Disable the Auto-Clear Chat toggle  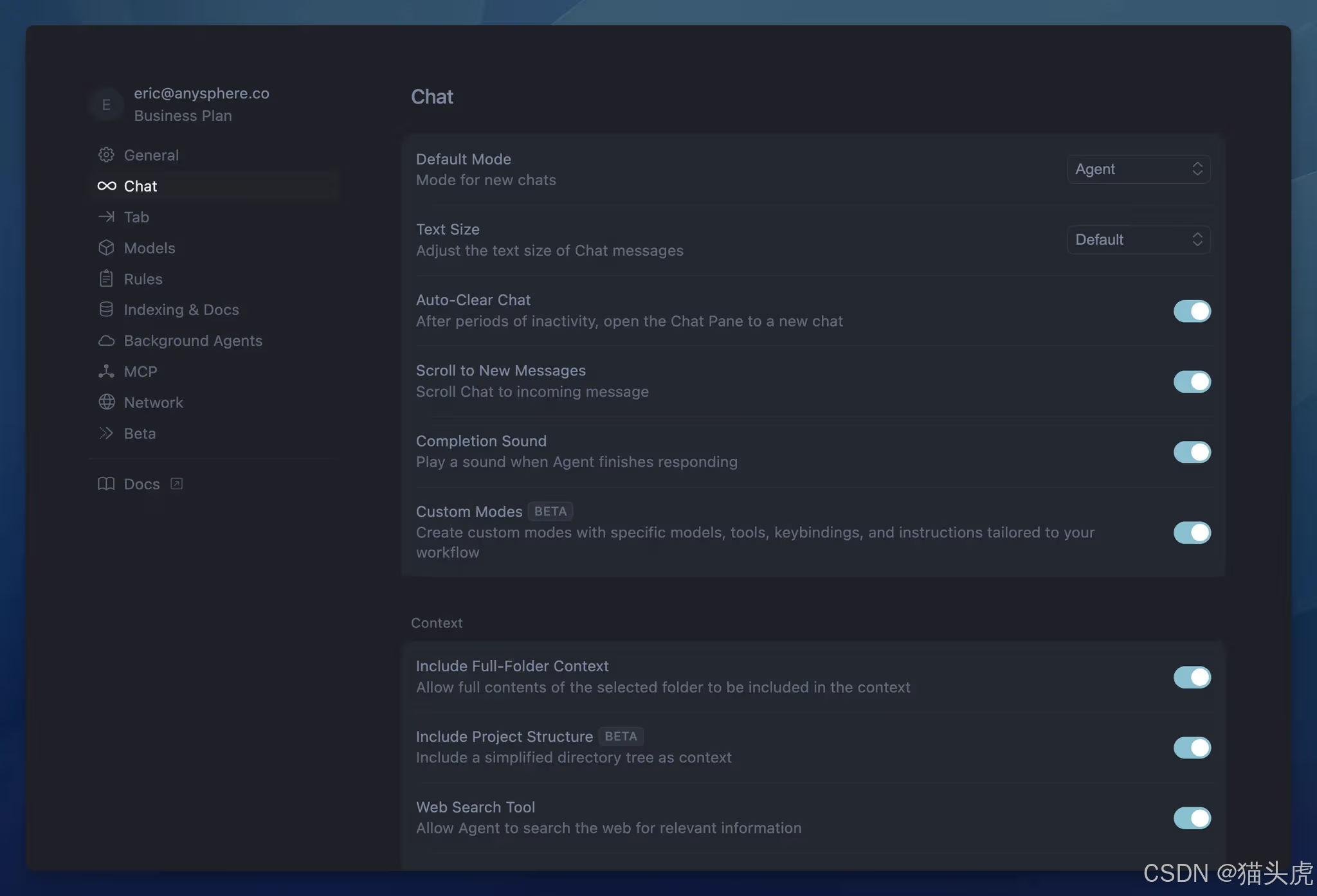tap(1192, 311)
